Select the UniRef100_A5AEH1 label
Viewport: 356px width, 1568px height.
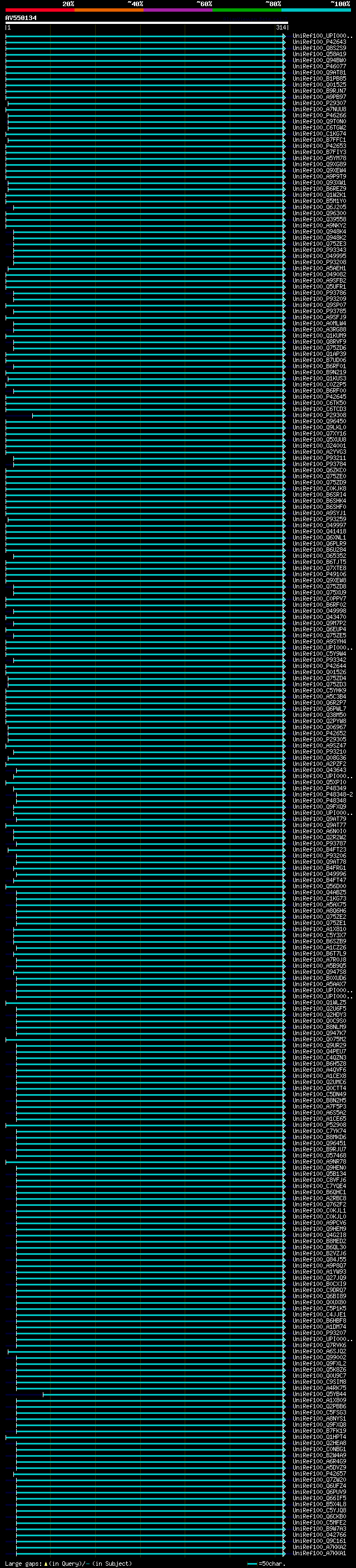[319, 269]
